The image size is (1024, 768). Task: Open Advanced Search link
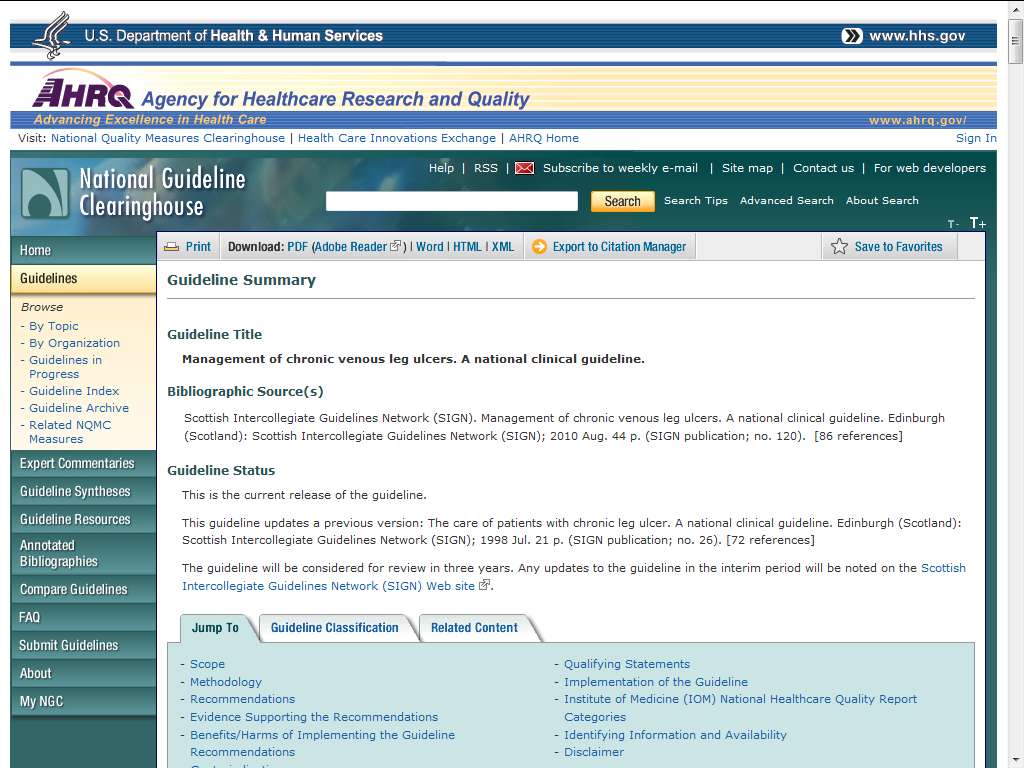point(786,200)
